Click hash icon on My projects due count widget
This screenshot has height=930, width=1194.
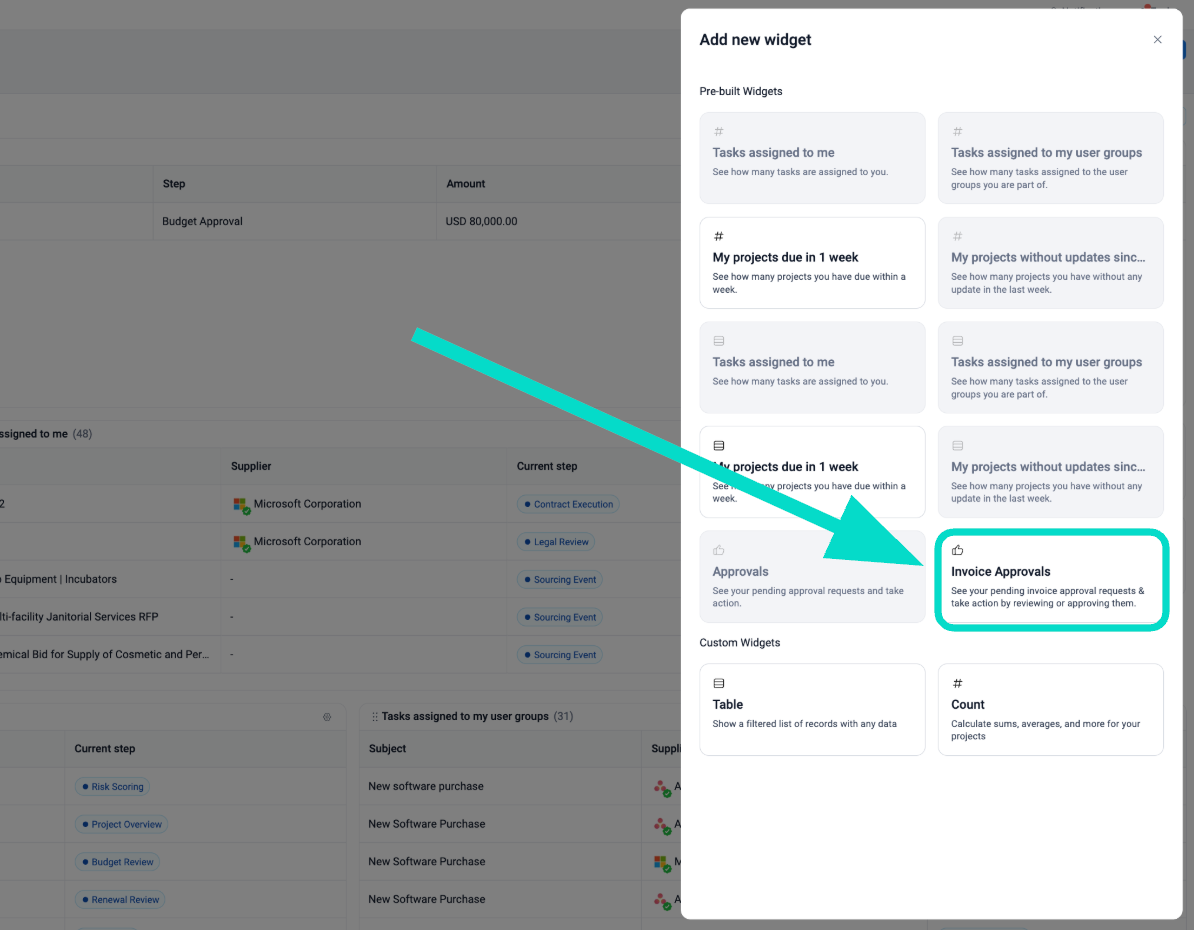point(718,236)
